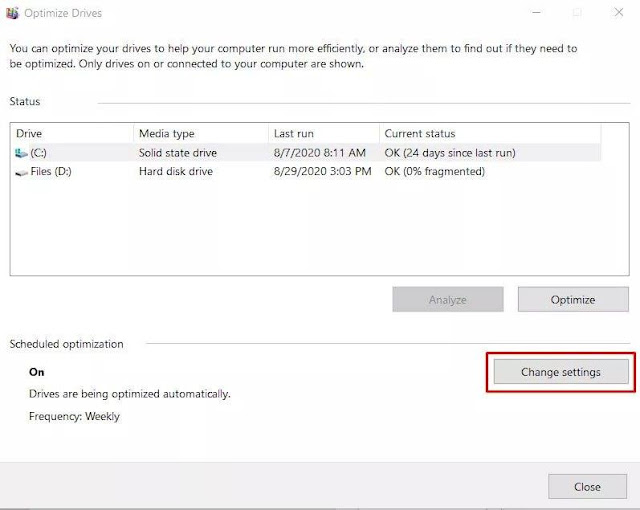The image size is (640, 510).
Task: Click the Optimize Drives title bar icon
Action: pyautogui.click(x=12, y=14)
